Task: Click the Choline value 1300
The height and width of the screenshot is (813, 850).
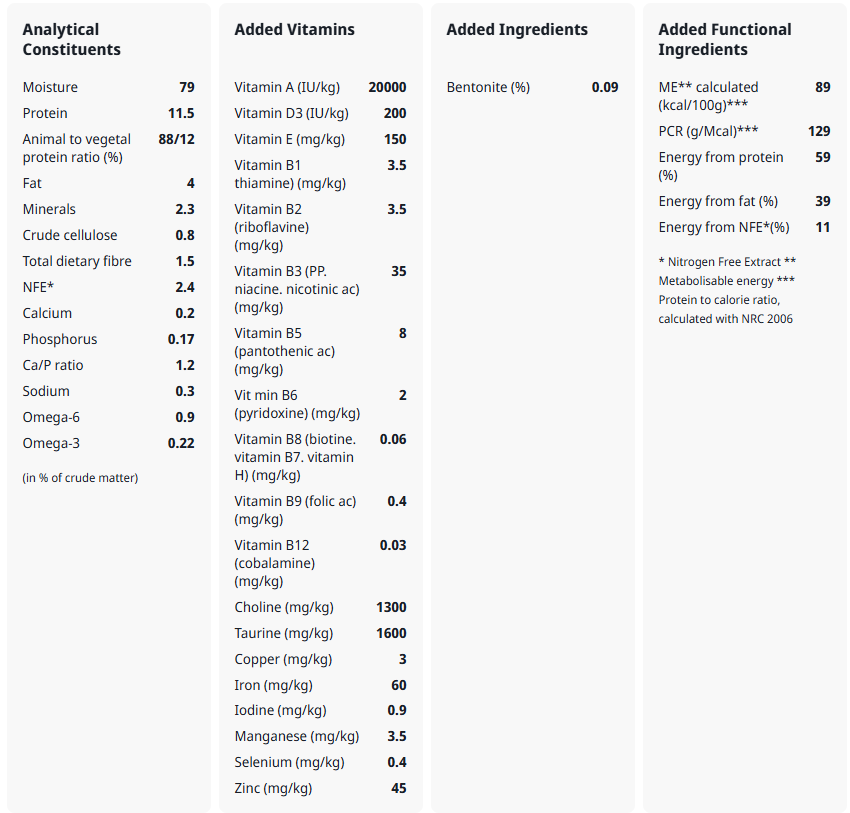Action: point(391,608)
